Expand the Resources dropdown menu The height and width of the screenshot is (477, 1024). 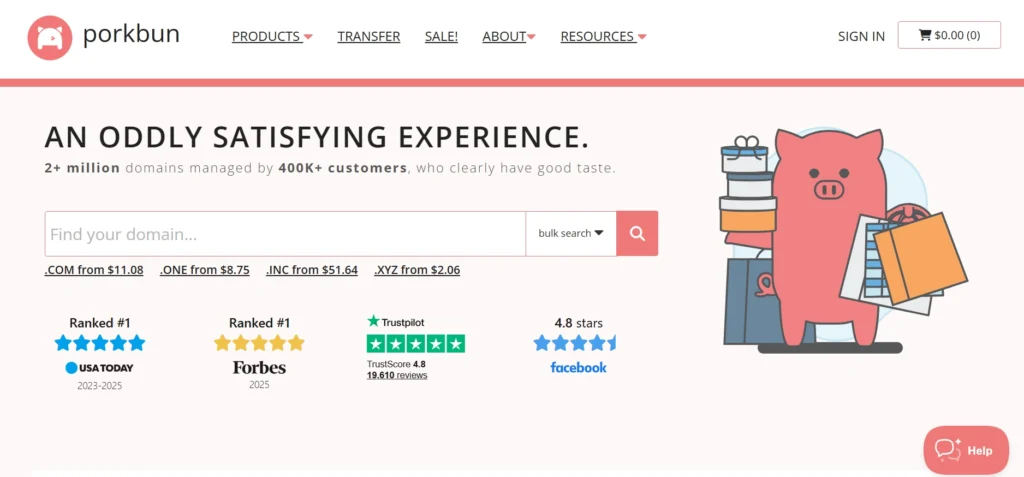pyautogui.click(x=603, y=36)
